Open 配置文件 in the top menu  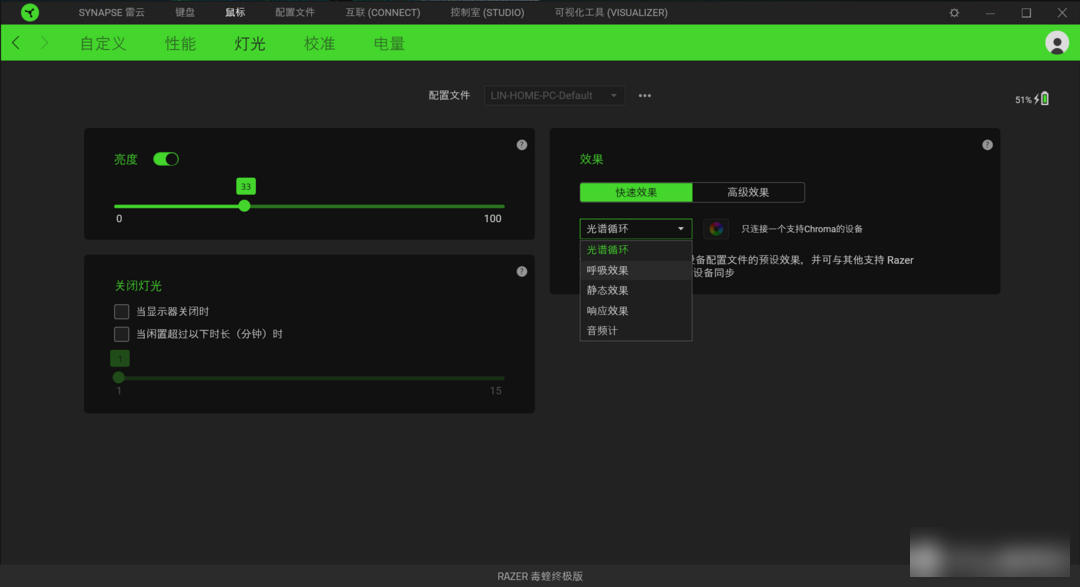click(x=295, y=12)
